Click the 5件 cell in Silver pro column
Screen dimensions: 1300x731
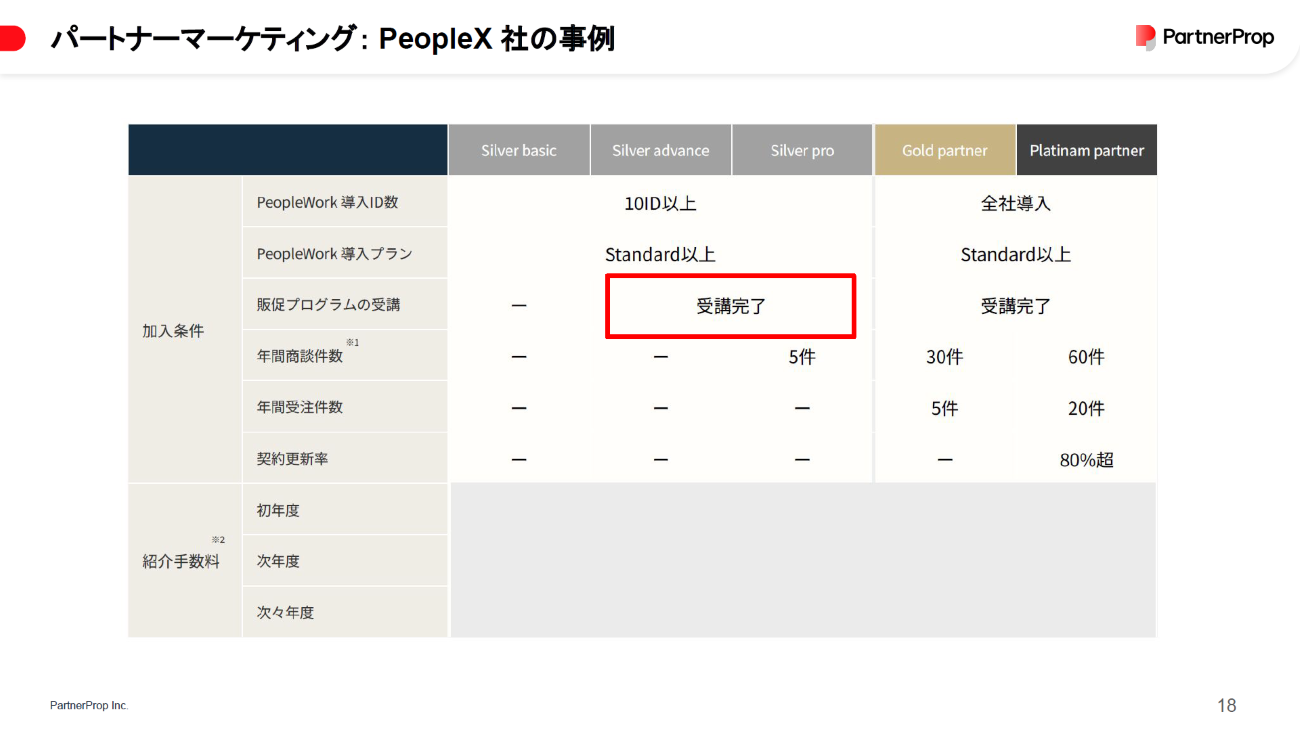pyautogui.click(x=802, y=357)
